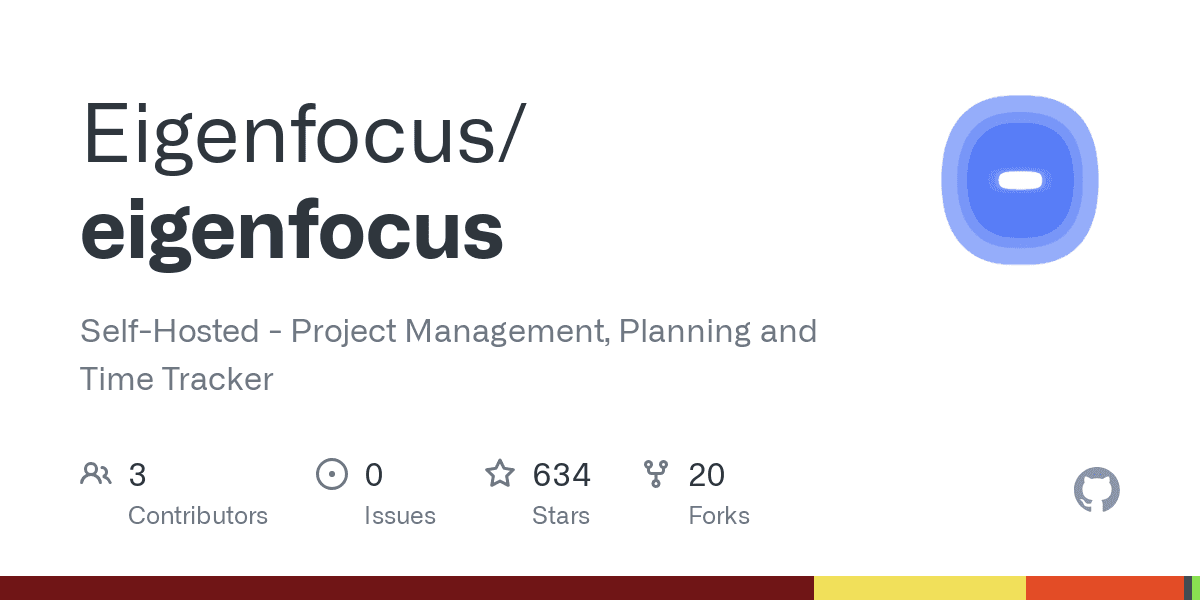1200x600 pixels.
Task: Click the forks count number 20
Action: [707, 474]
